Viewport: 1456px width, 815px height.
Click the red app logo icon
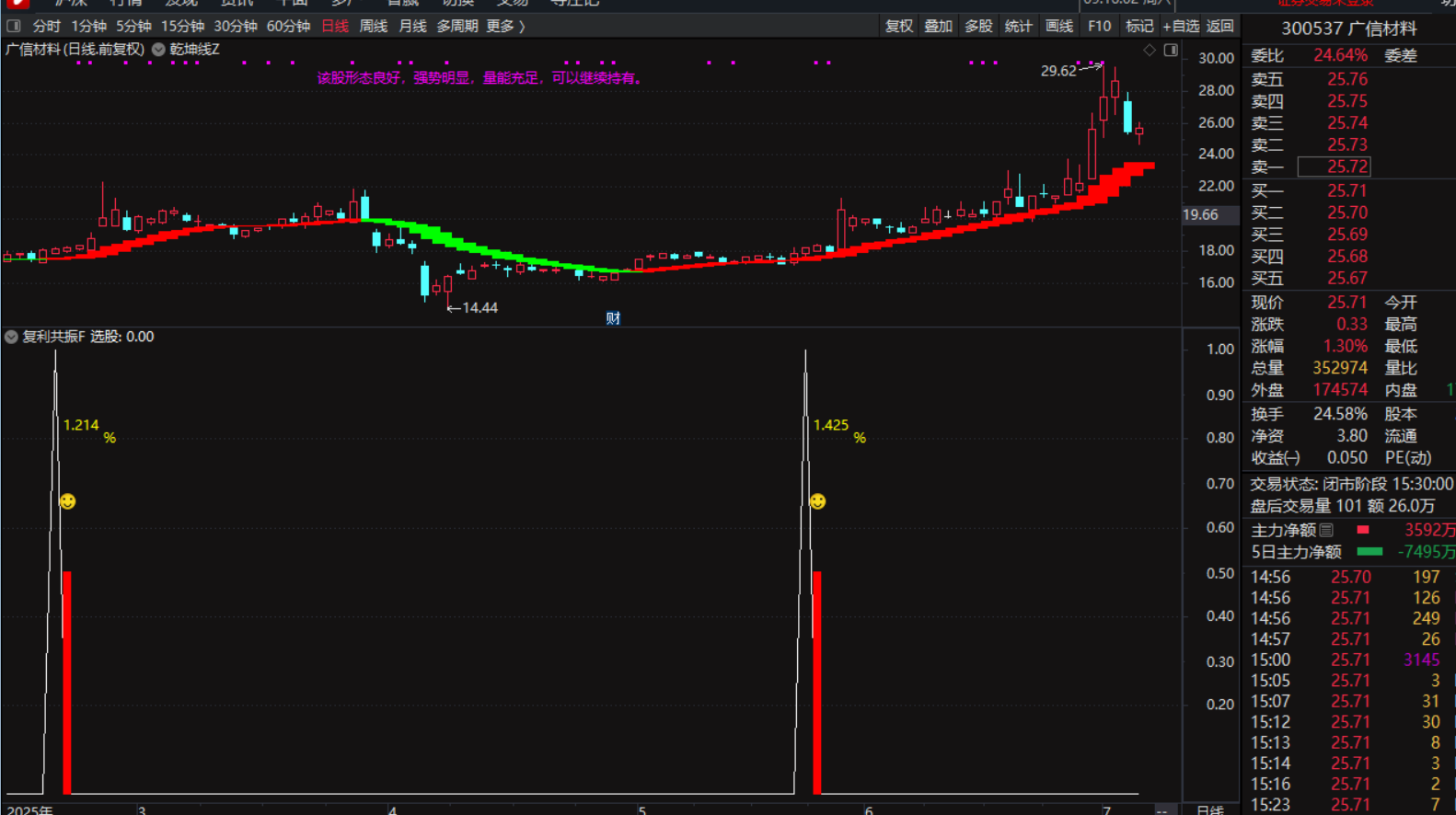[x=17, y=3]
